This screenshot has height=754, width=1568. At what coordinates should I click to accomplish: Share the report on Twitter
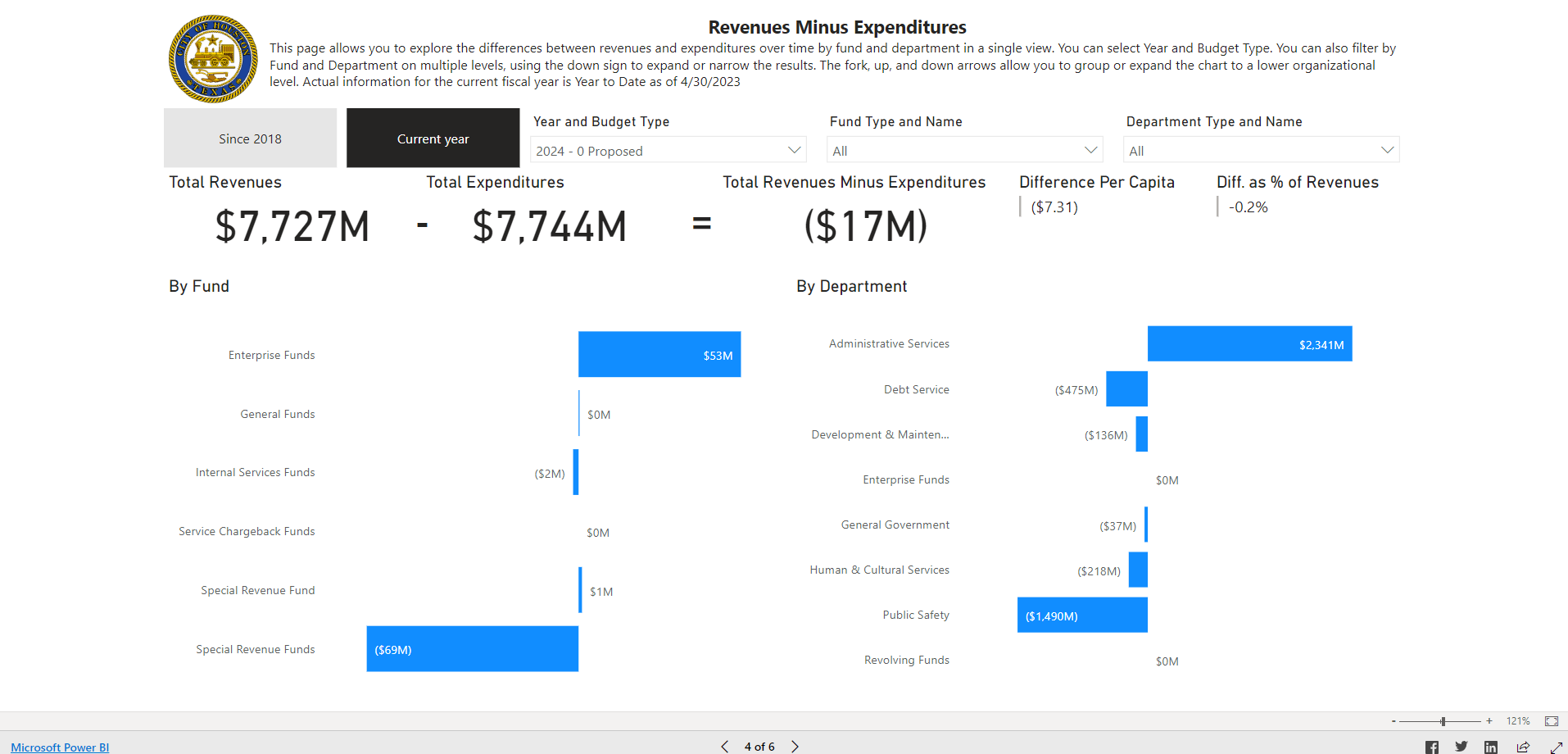[x=1461, y=747]
